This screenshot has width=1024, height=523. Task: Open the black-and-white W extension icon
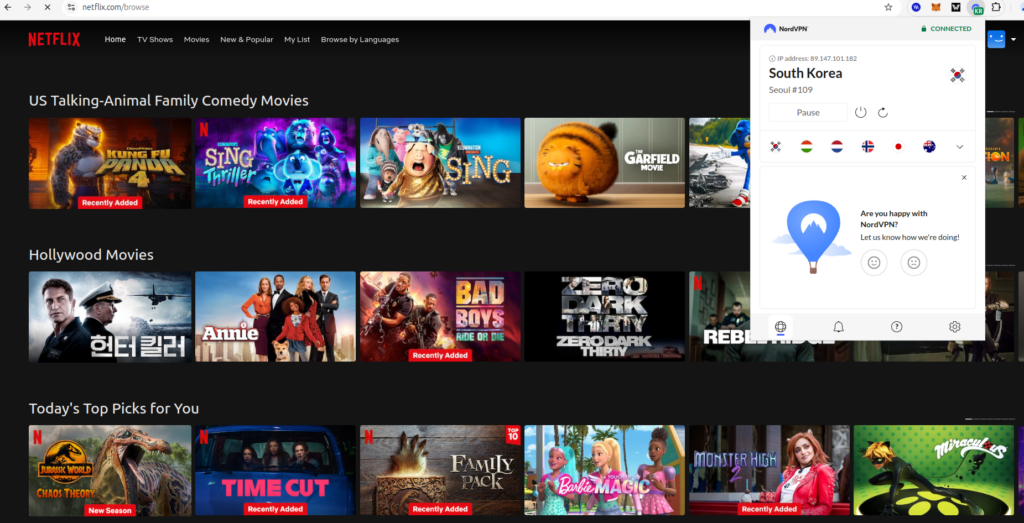click(x=956, y=7)
